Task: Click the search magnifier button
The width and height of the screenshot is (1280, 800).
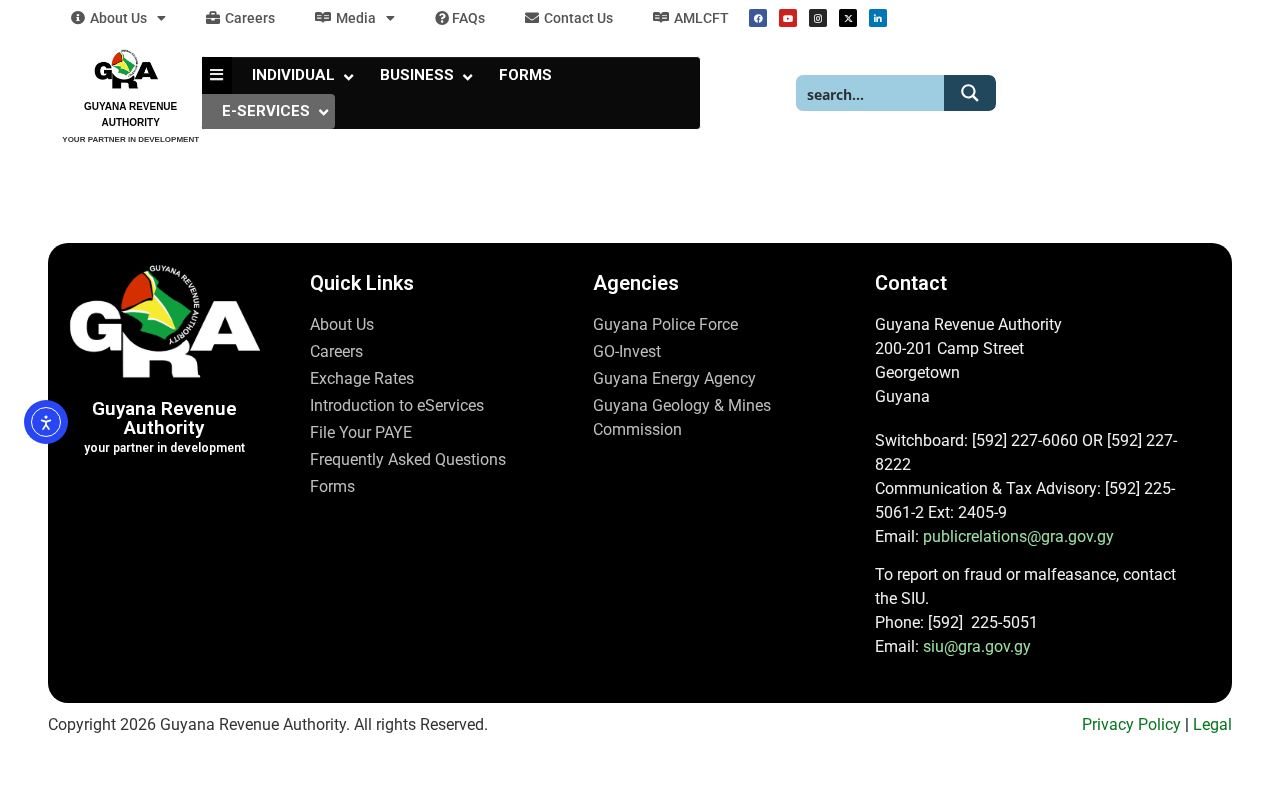Action: tap(970, 93)
